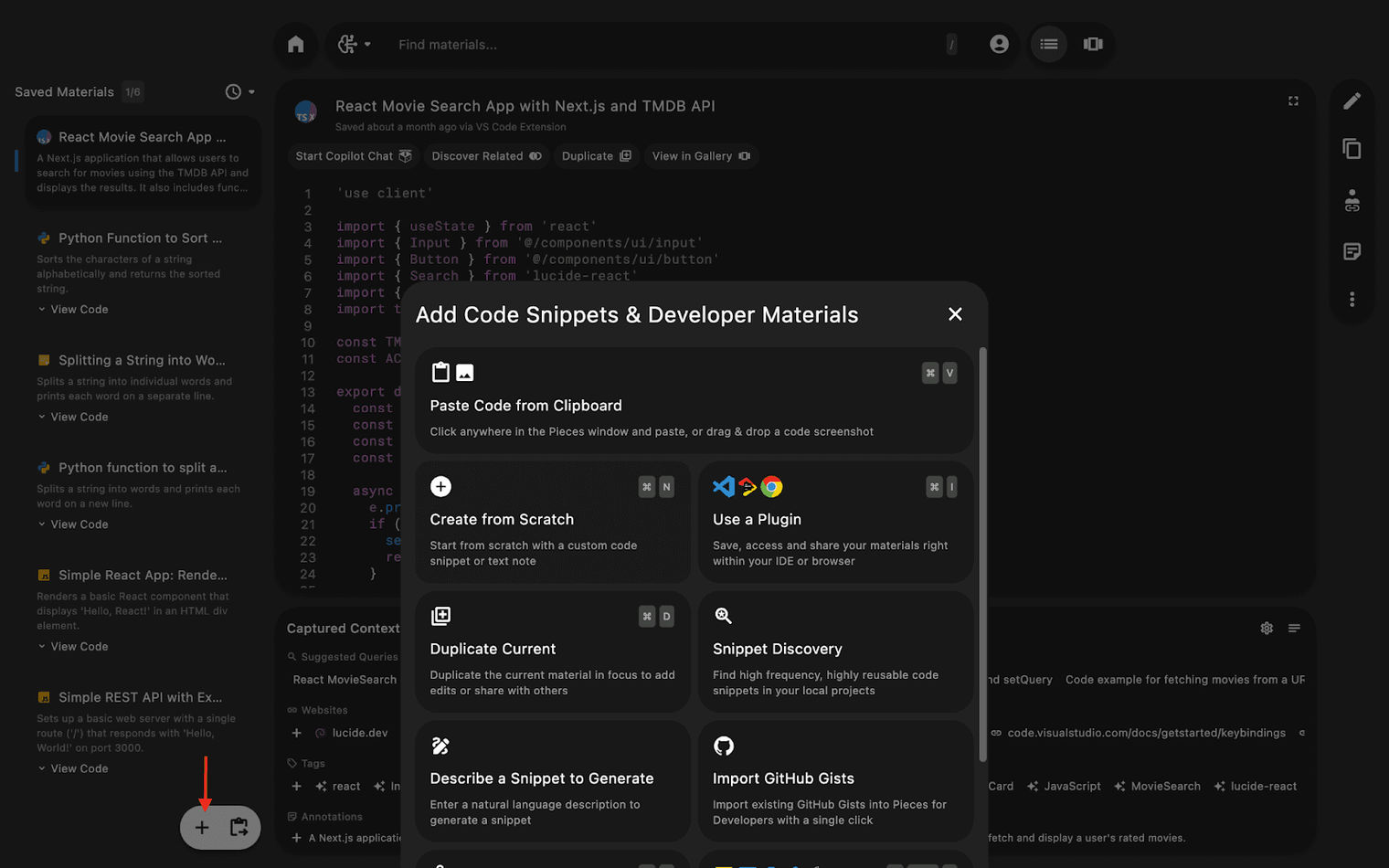The image size is (1389, 868).
Task: Click Discover Related button
Action: 486,156
